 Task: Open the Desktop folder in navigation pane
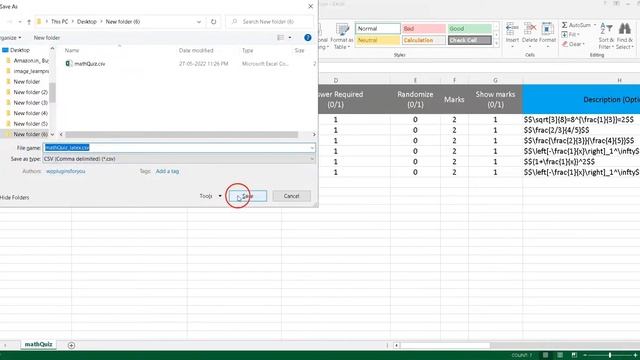coord(20,50)
